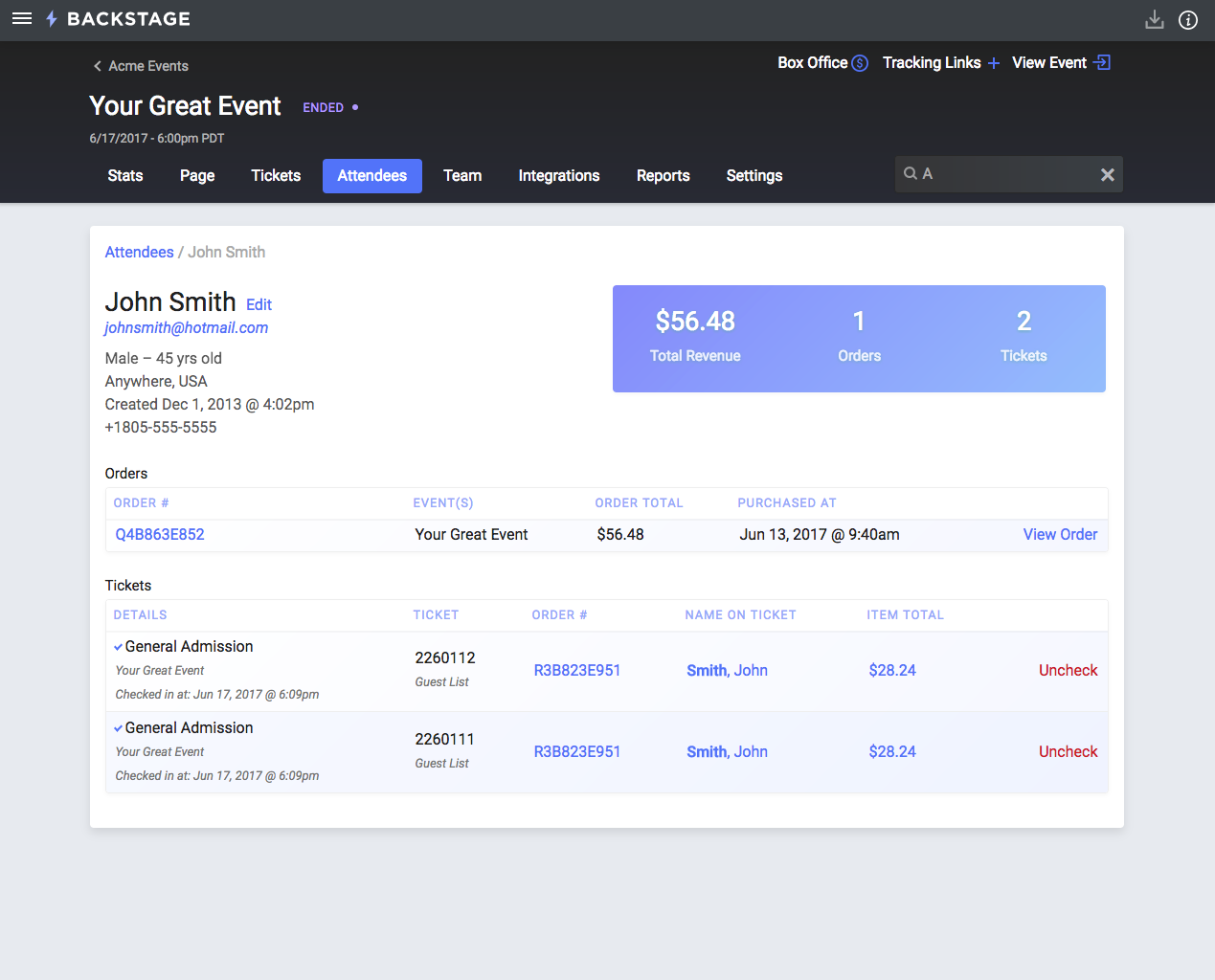Open the info circle icon
This screenshot has height=980, width=1215.
[x=1188, y=20]
